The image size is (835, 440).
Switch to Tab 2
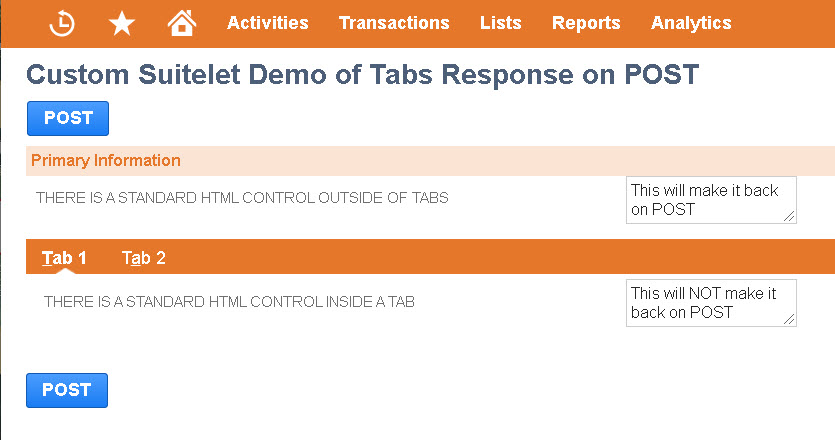[144, 258]
